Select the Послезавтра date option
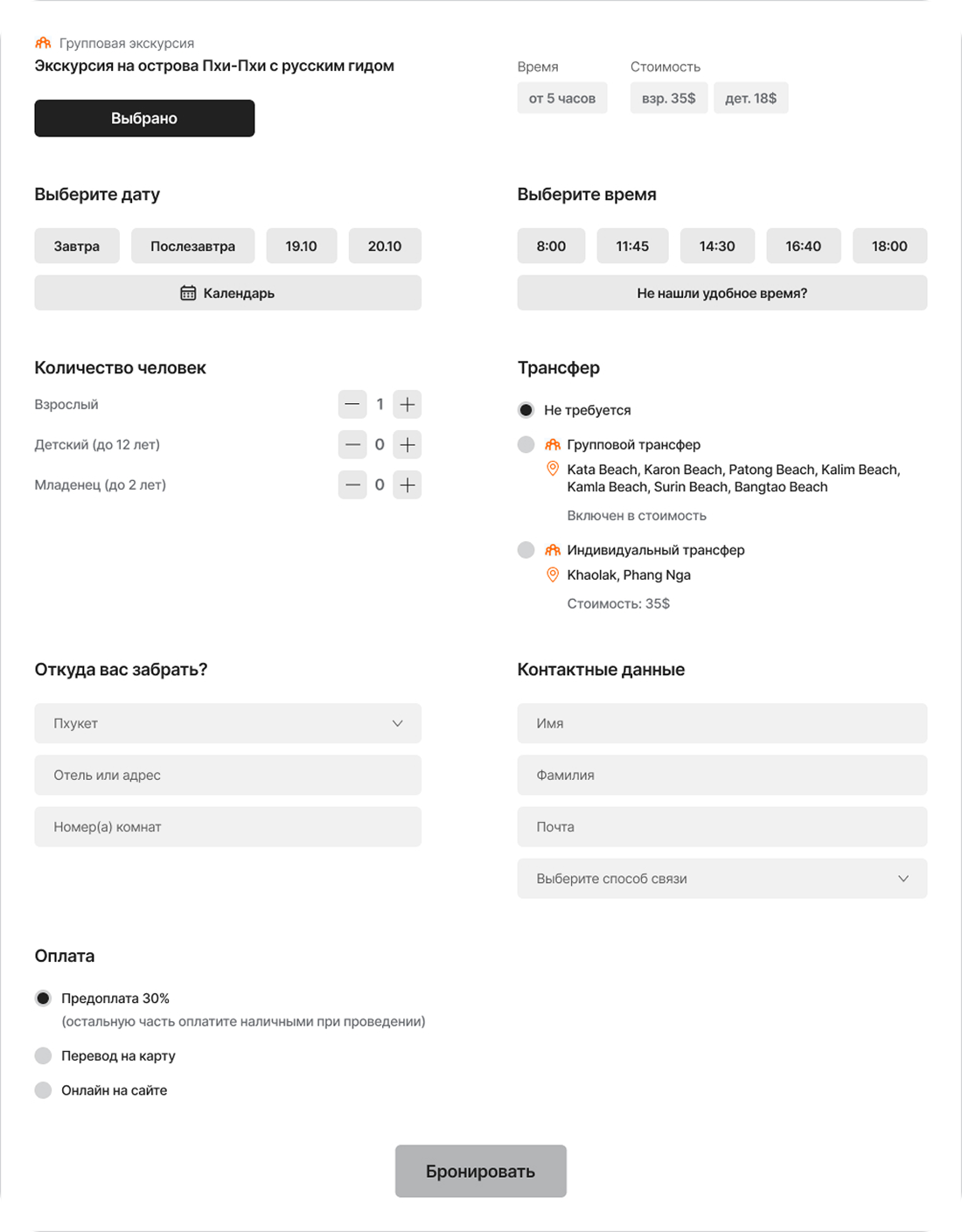This screenshot has height=1232, width=962. tap(192, 247)
